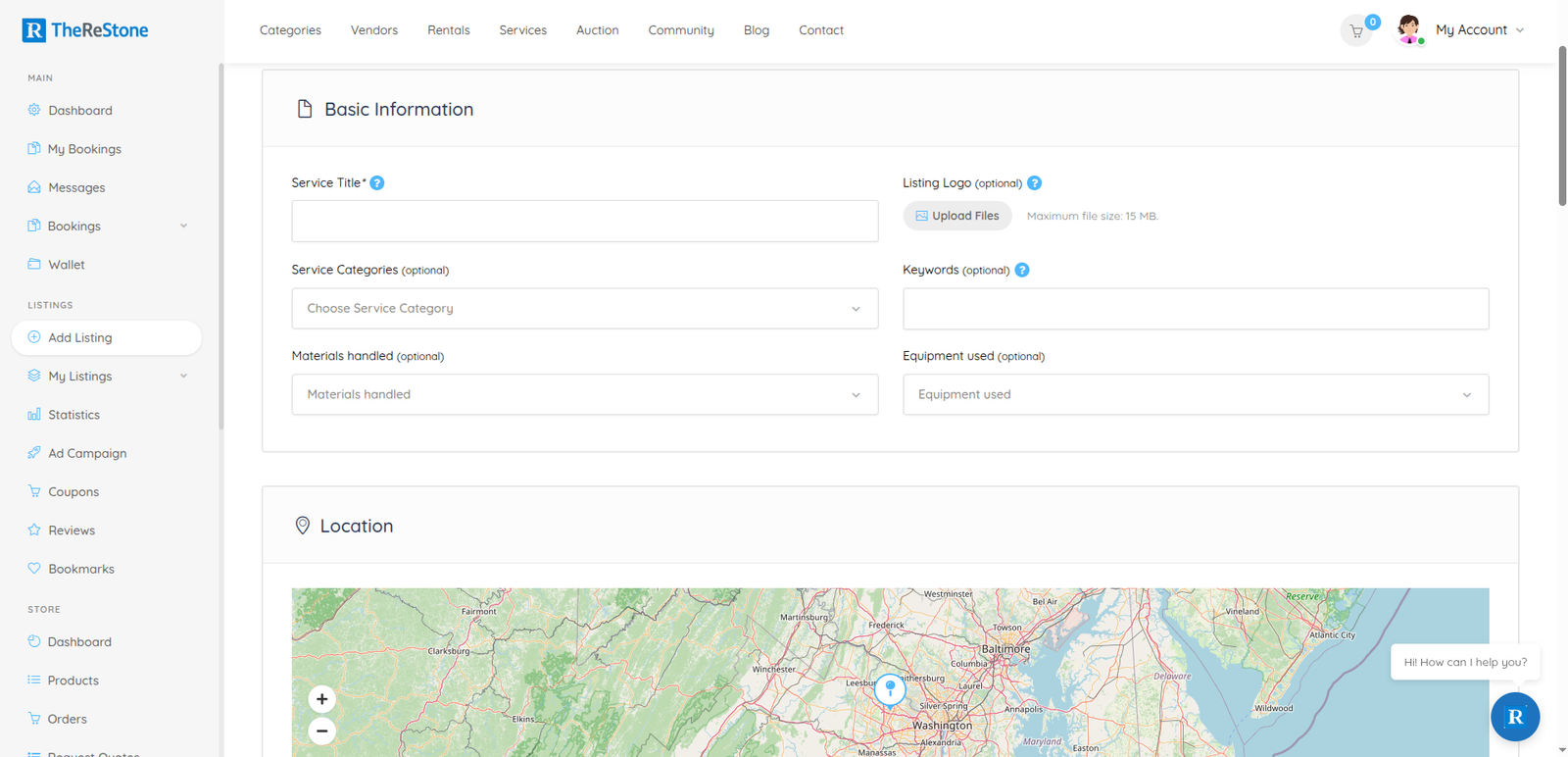The width and height of the screenshot is (1568, 757).
Task: Click the Store Dashboard icon
Action: coord(34,641)
